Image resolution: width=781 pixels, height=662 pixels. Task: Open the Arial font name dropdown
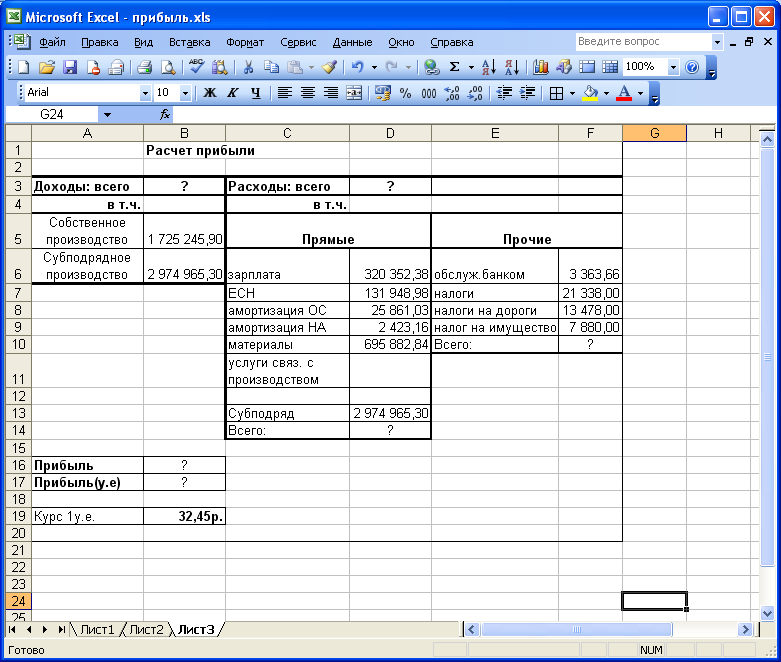coord(145,93)
